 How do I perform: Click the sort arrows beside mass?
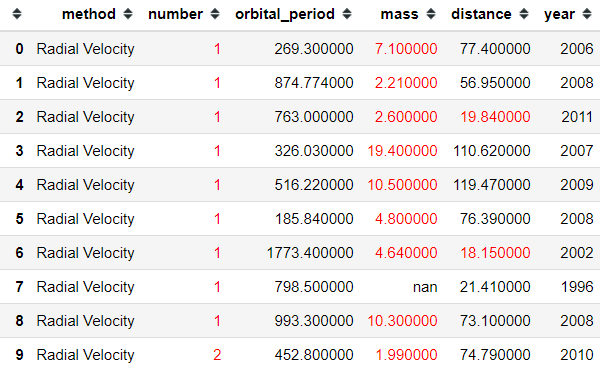tap(431, 14)
